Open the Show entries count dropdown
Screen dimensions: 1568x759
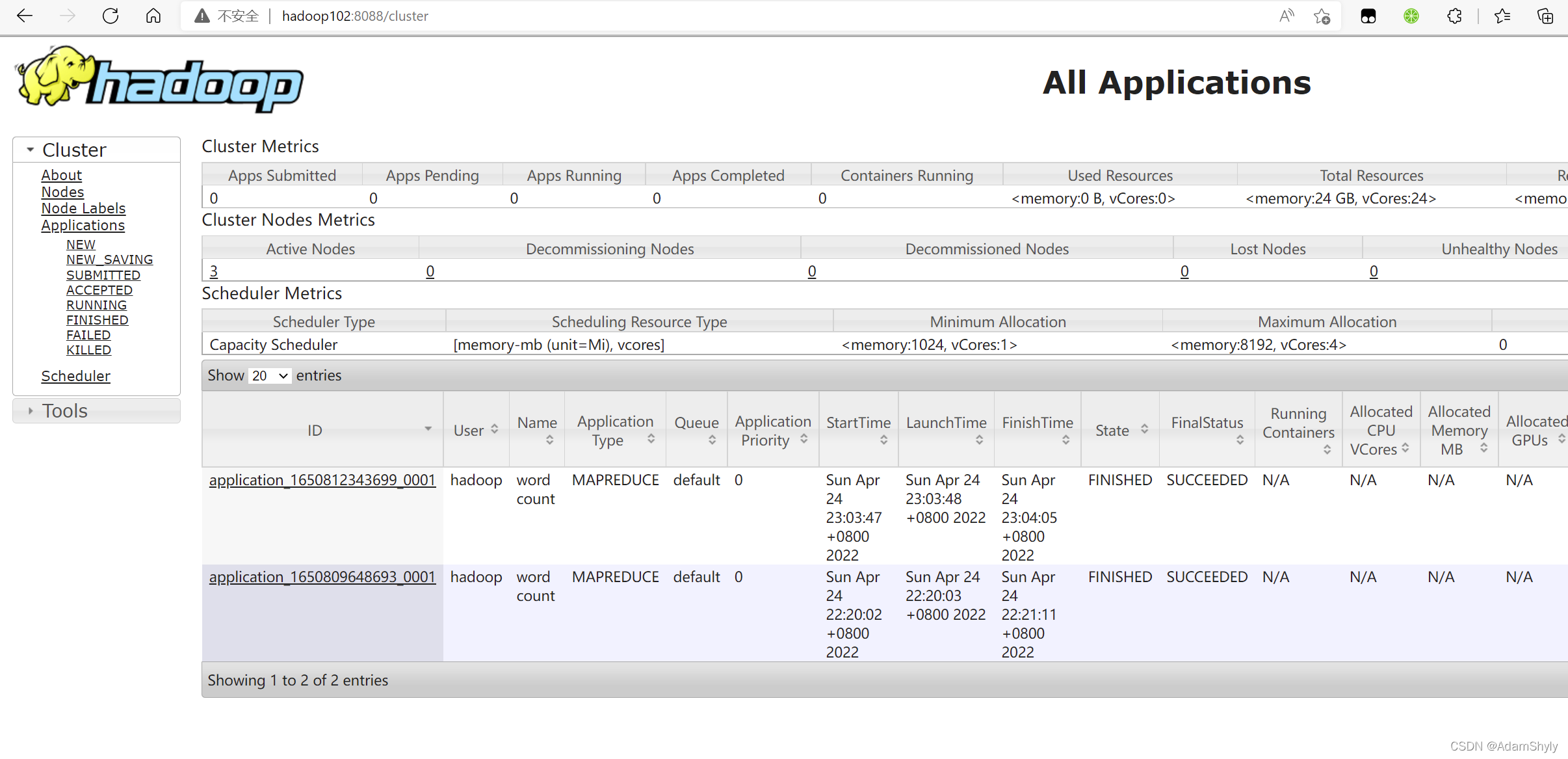pyautogui.click(x=270, y=376)
